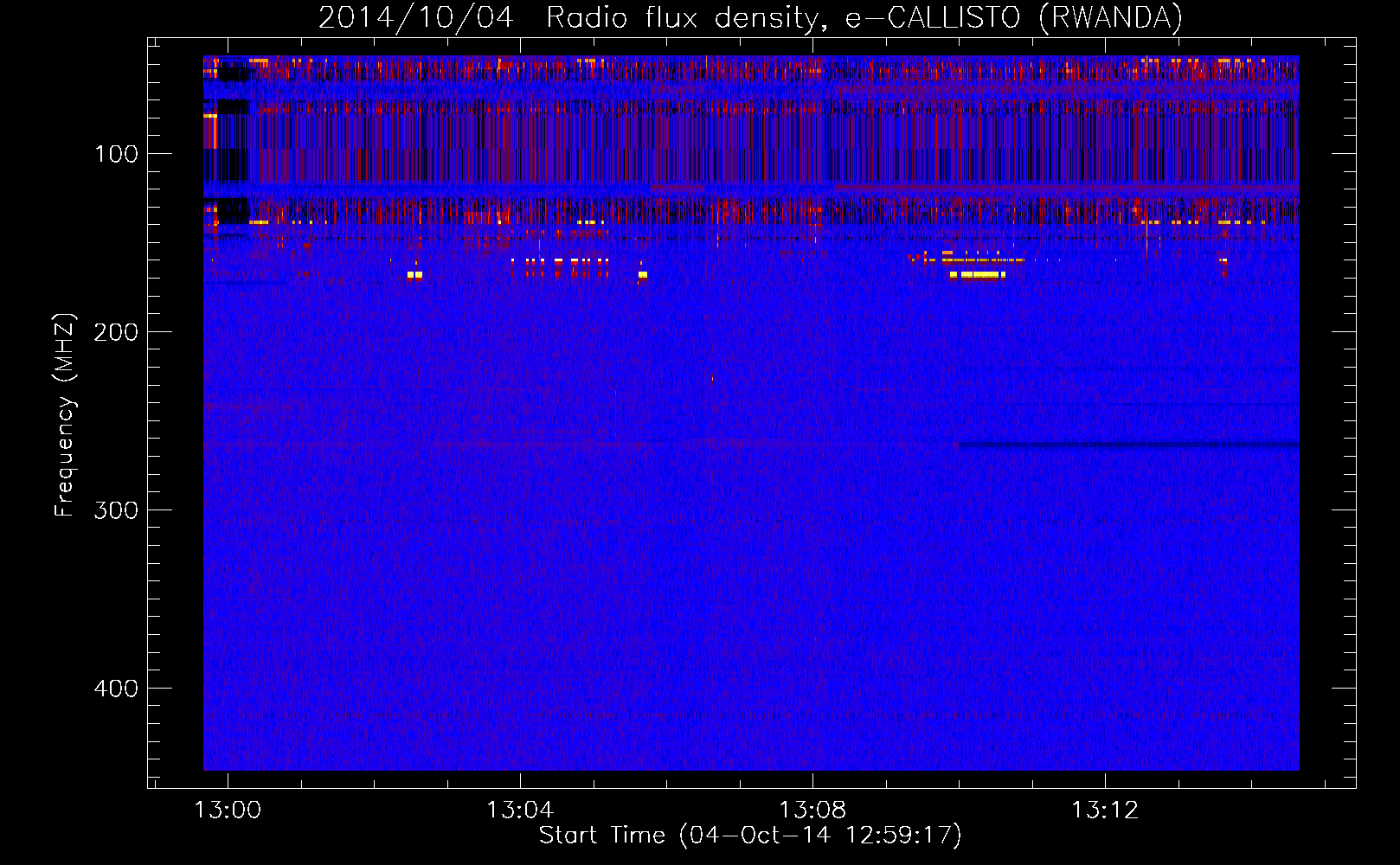The height and width of the screenshot is (865, 1400).
Task: Click the '13:08' time tick label
Action: coord(812,810)
